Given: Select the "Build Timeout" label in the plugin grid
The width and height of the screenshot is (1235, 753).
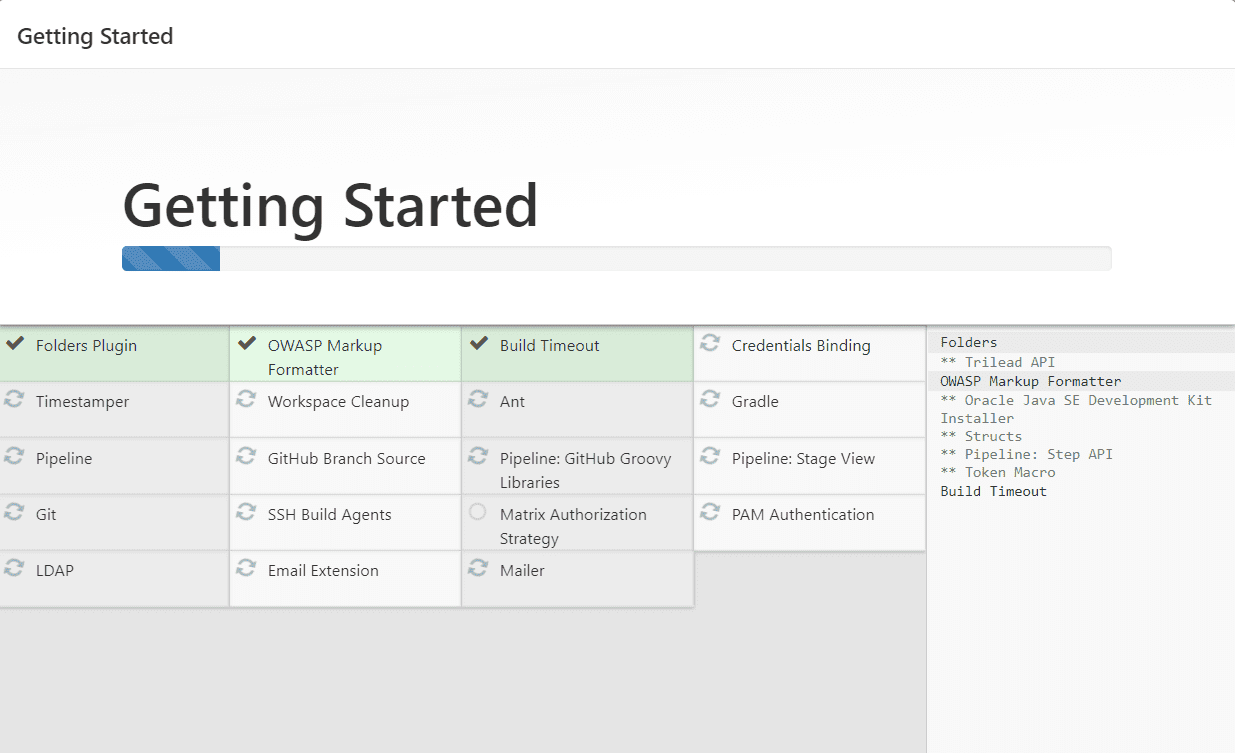Looking at the screenshot, I should 550,346.
